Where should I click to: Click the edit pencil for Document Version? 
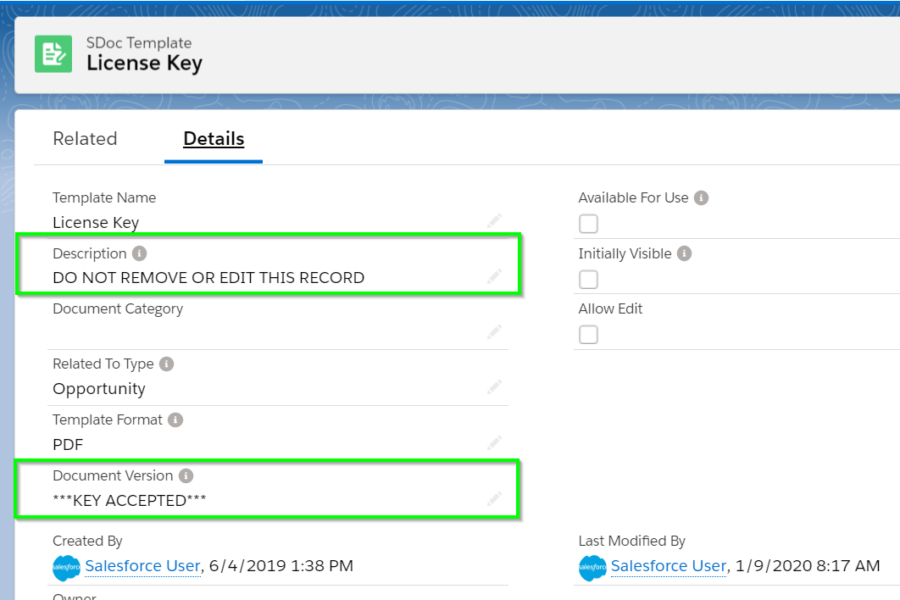click(495, 499)
